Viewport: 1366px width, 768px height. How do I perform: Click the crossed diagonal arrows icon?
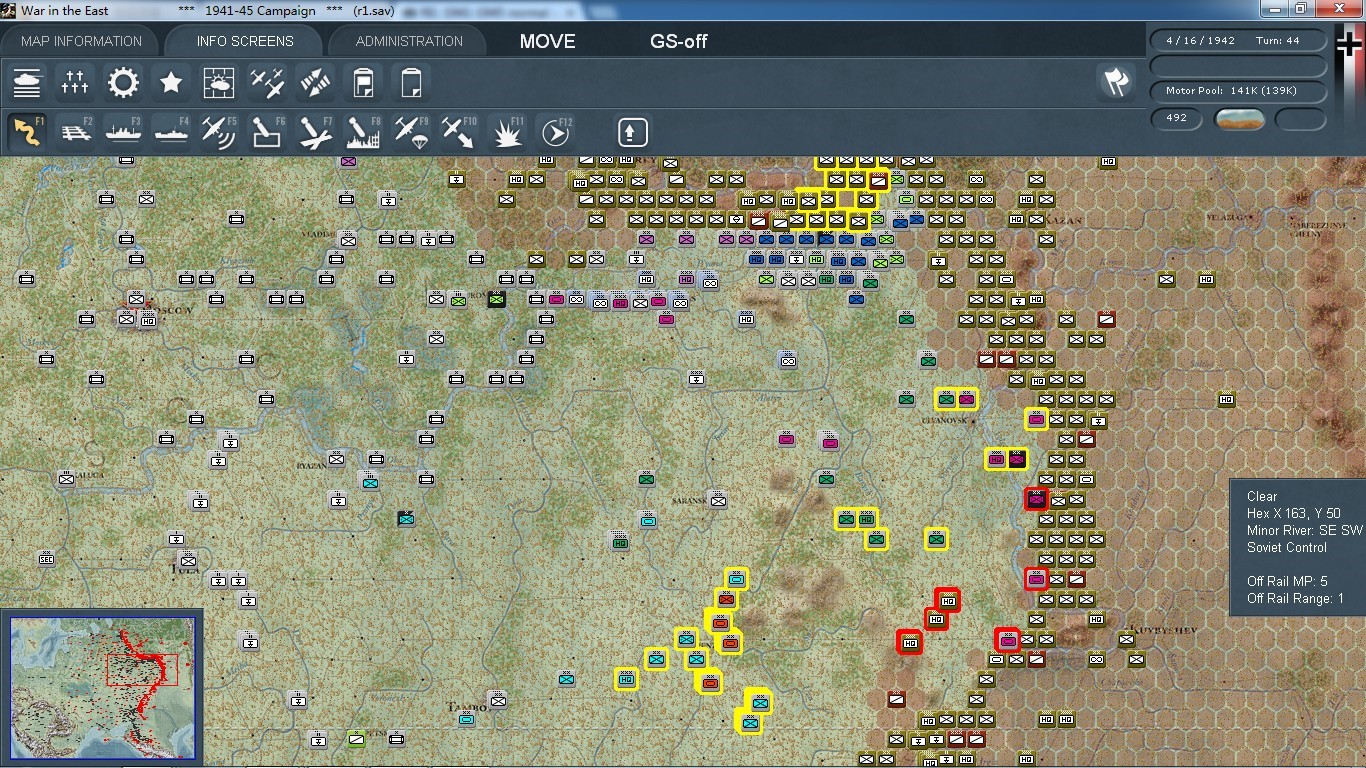315,82
